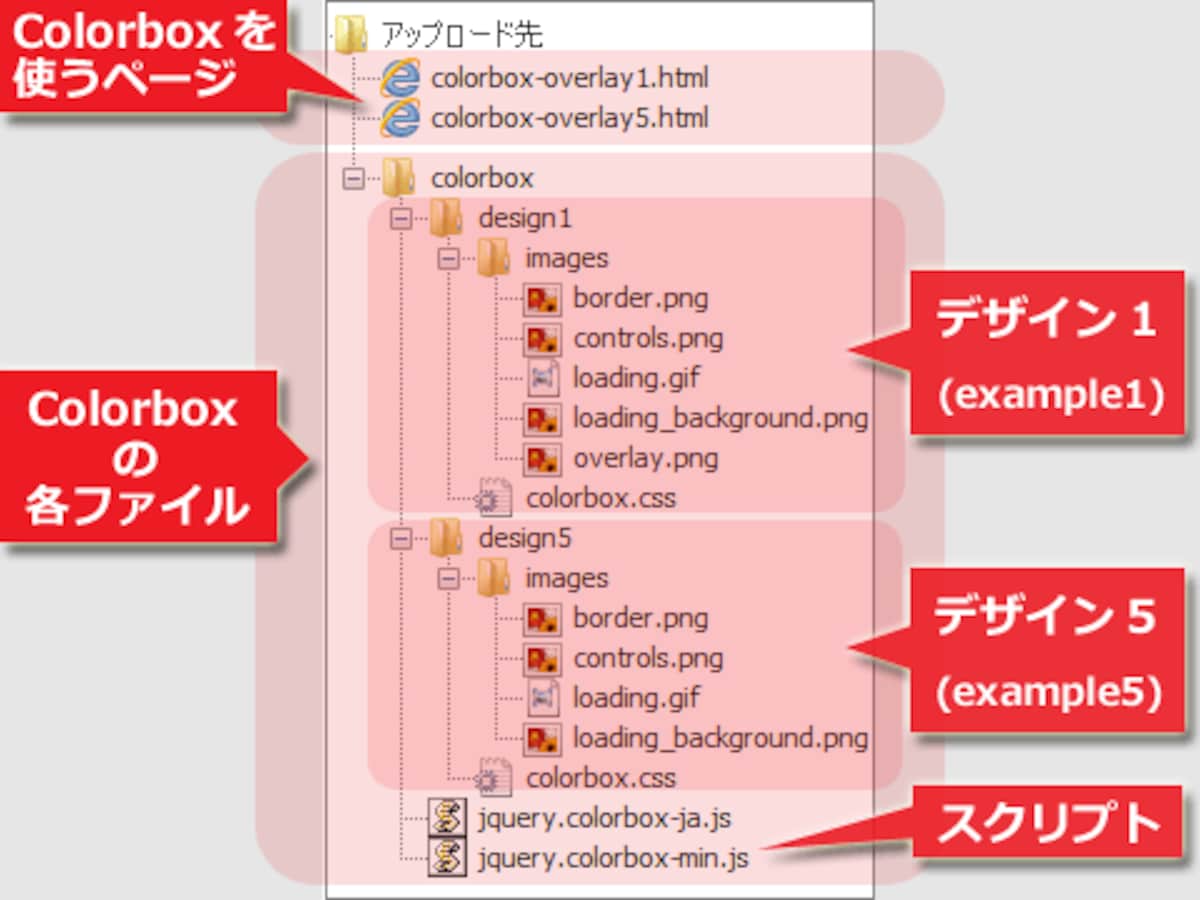The height and width of the screenshot is (900, 1200).
Task: Select the colorbox-overlay1.html file name
Action: click(570, 78)
